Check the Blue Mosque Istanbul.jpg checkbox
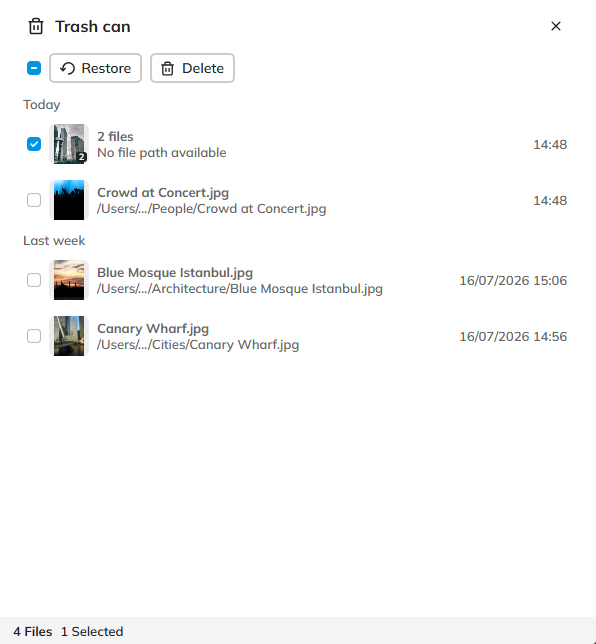 pos(34,280)
